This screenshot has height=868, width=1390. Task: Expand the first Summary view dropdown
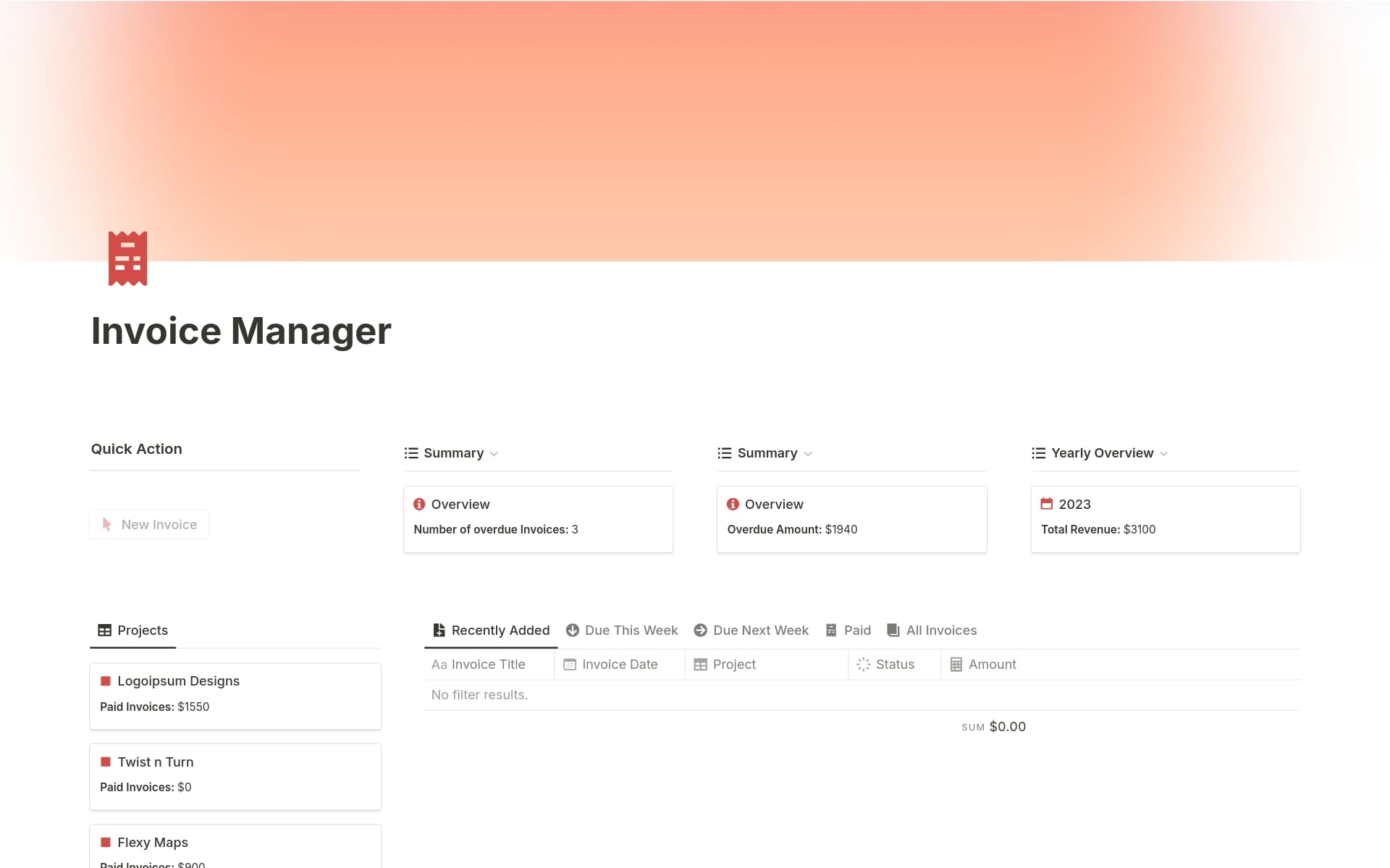click(495, 453)
